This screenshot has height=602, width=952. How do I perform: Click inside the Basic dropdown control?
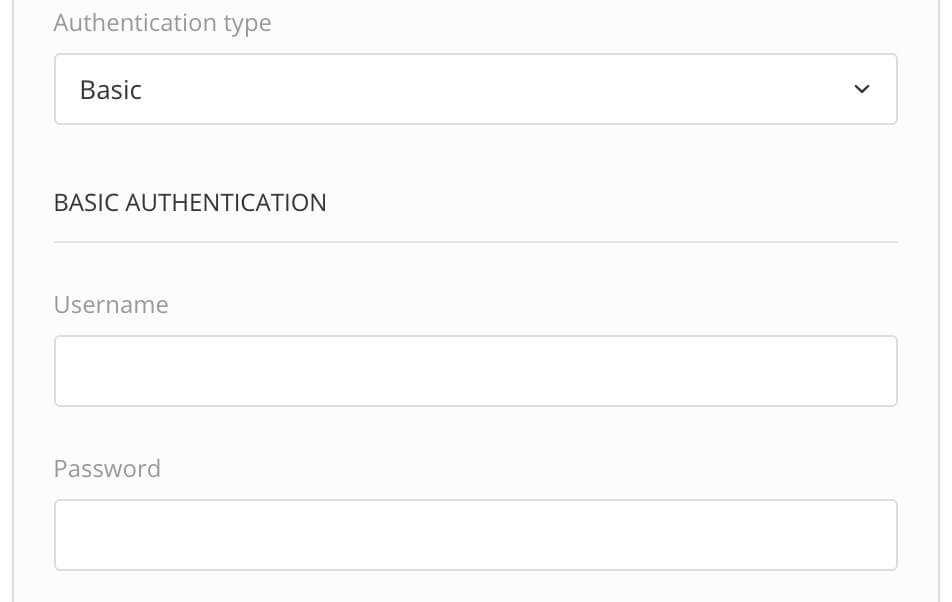click(400, 89)
